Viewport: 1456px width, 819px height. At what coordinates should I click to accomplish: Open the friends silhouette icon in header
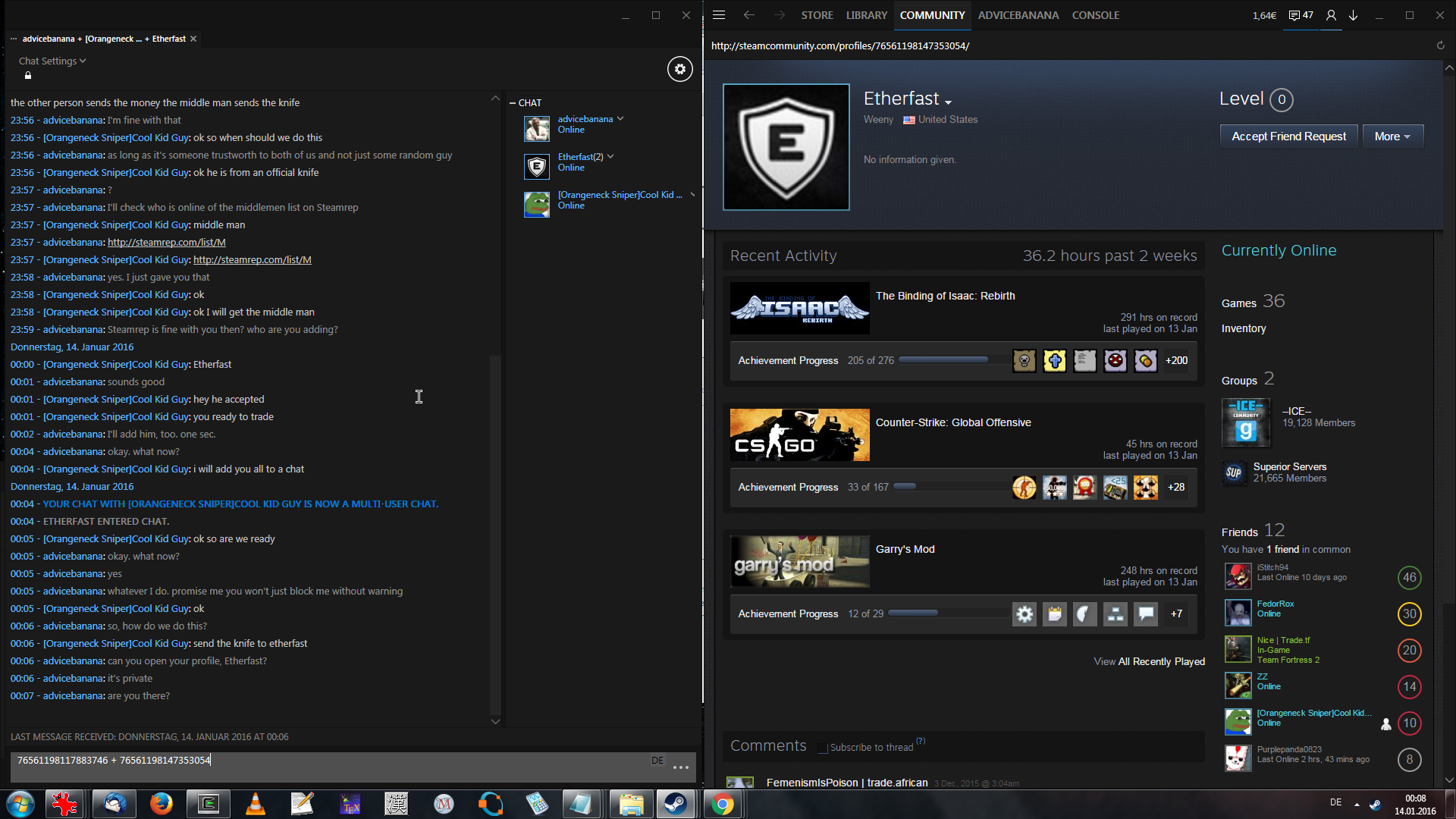click(1331, 15)
